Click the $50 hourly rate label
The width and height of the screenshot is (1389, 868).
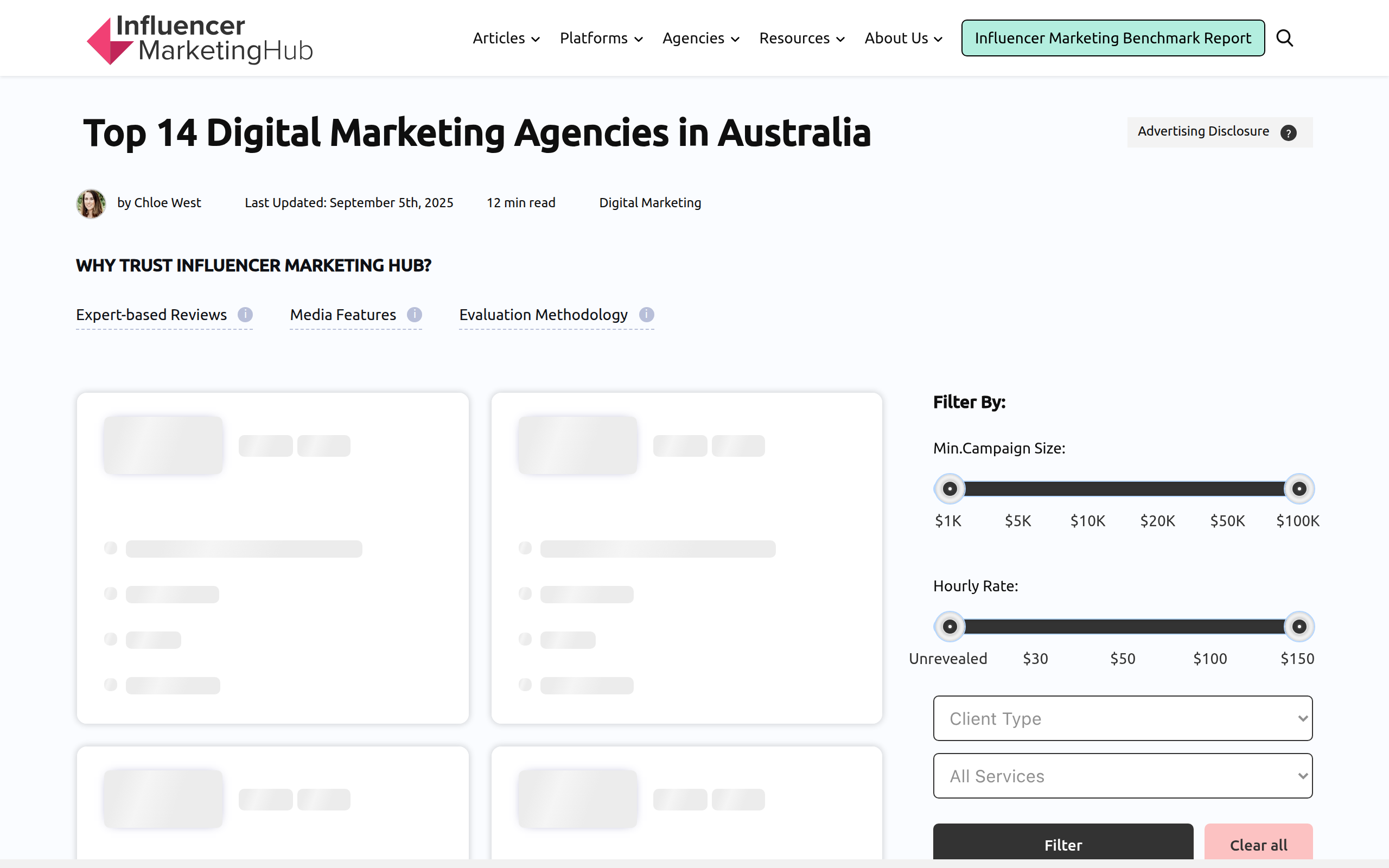pos(1123,659)
